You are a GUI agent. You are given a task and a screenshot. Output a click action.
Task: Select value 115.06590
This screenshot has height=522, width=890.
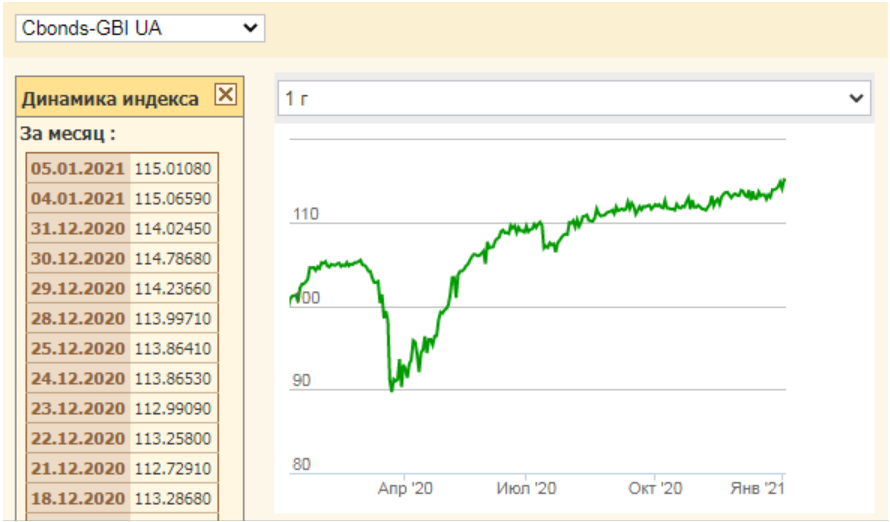coord(173,199)
